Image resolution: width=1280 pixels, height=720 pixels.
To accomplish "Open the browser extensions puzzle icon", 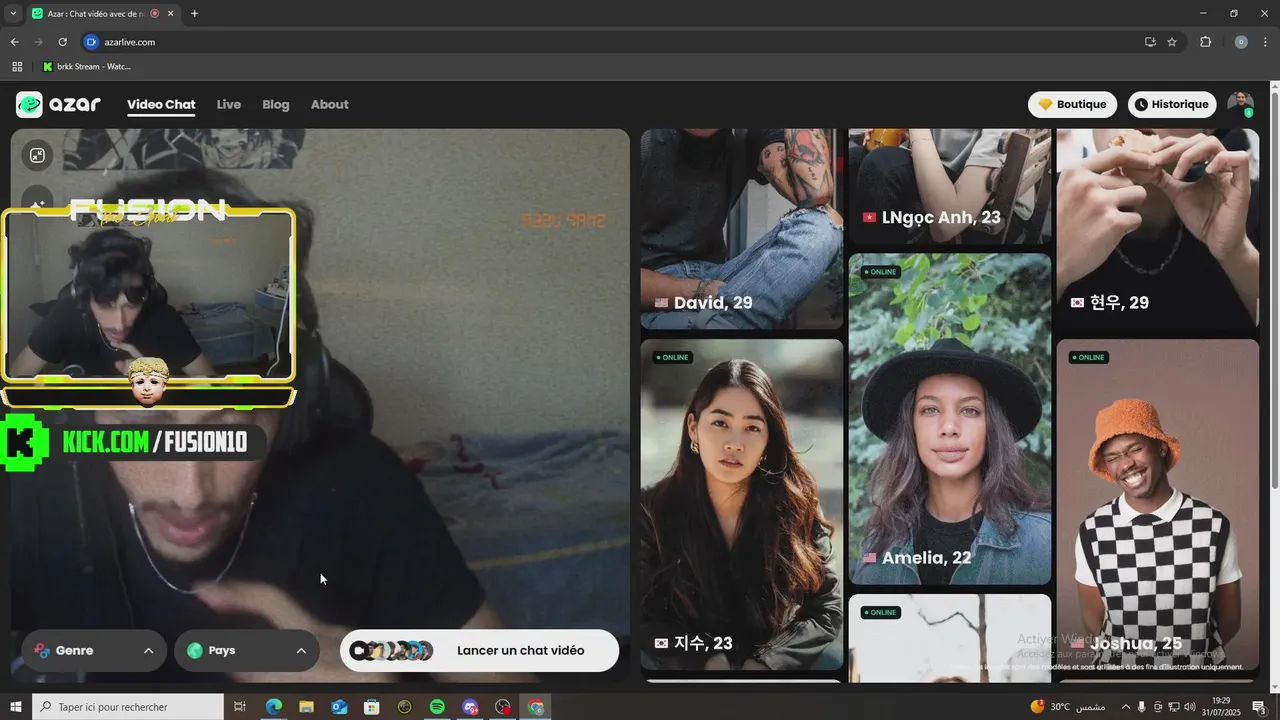I will point(1205,42).
